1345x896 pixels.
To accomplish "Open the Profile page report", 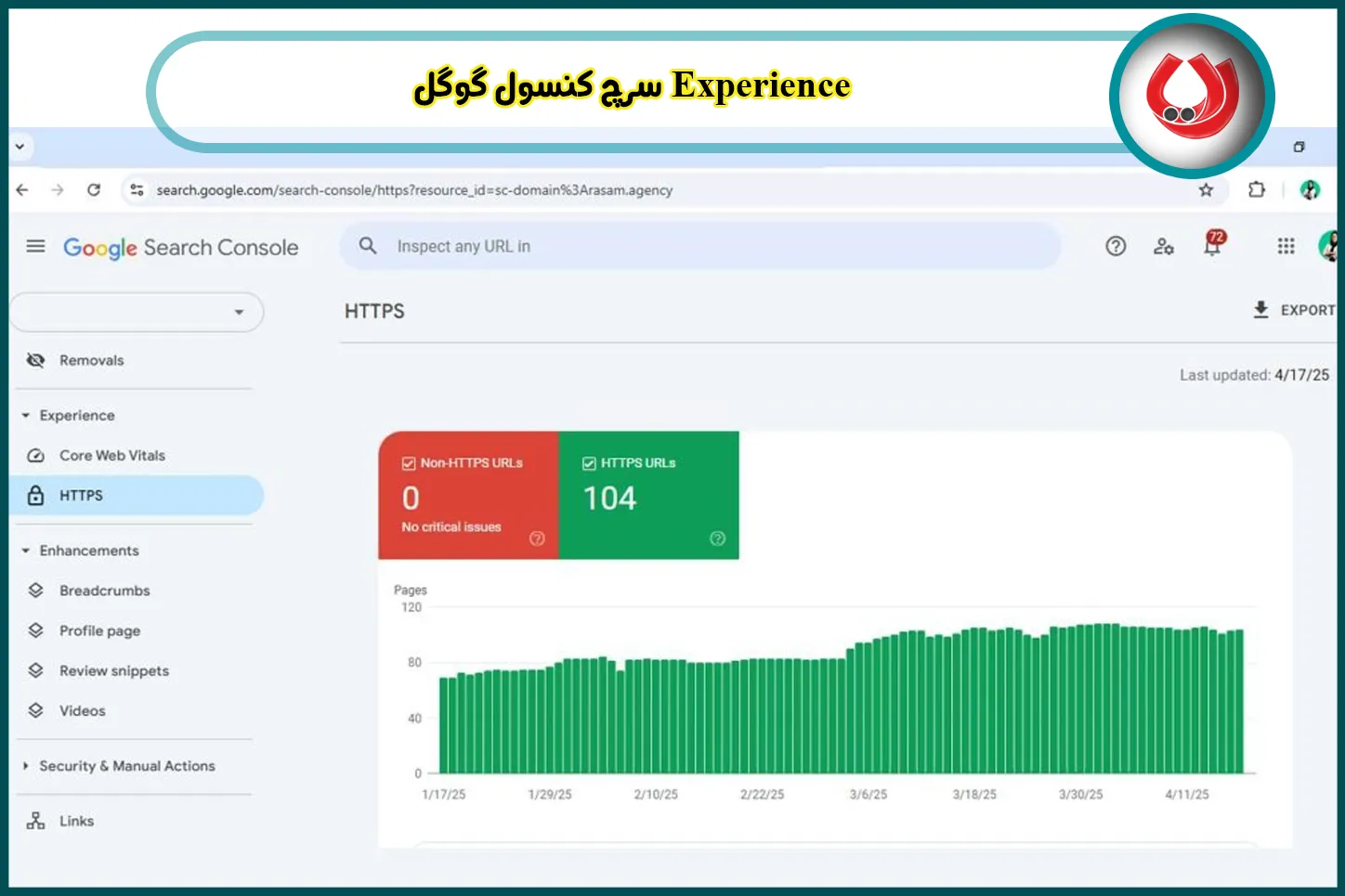I will click(x=99, y=630).
